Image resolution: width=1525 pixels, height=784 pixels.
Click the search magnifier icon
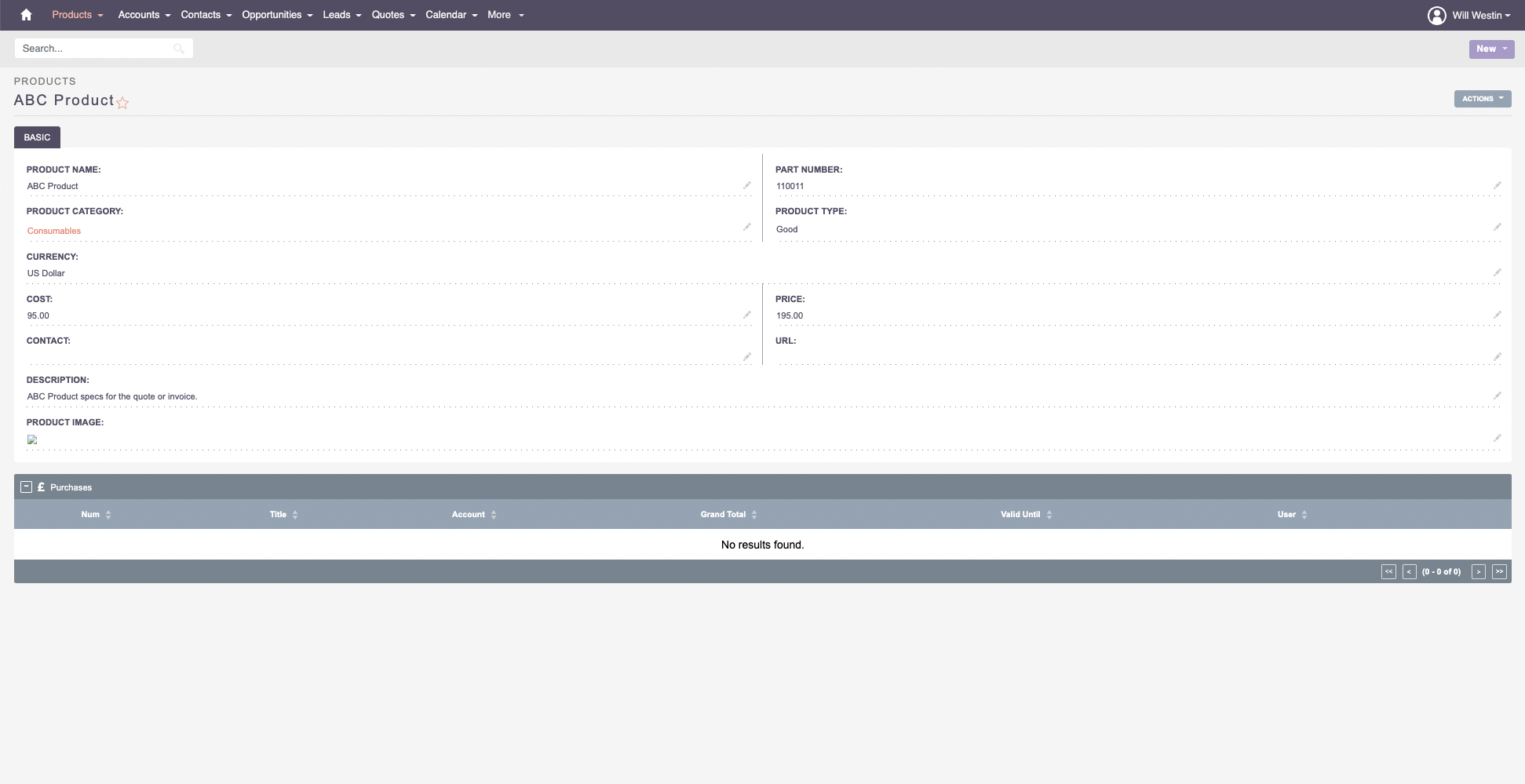[x=179, y=49]
